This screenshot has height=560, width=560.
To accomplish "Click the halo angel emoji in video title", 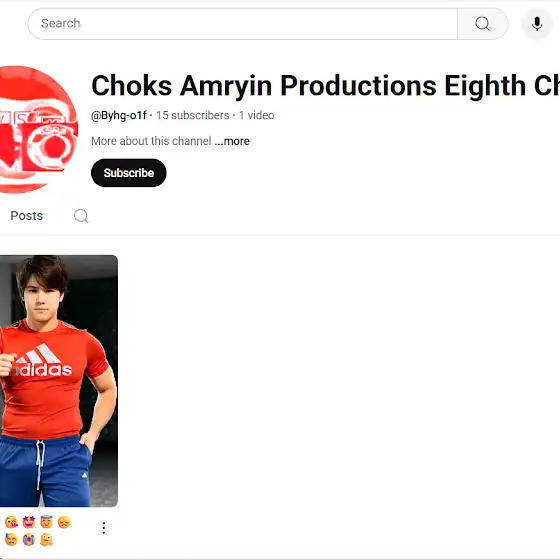I will point(46,522).
